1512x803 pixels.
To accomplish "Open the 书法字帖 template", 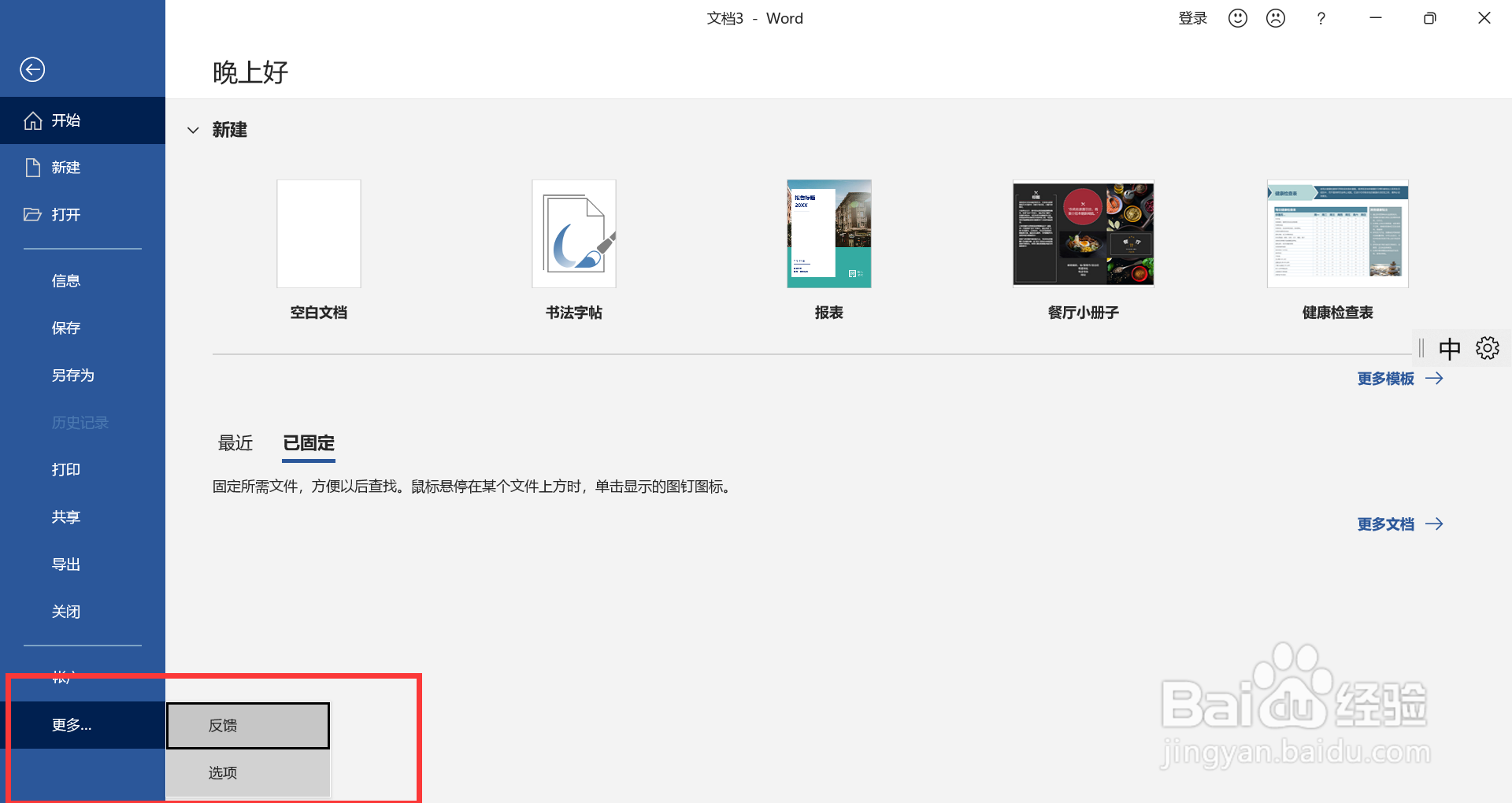I will tap(574, 250).
